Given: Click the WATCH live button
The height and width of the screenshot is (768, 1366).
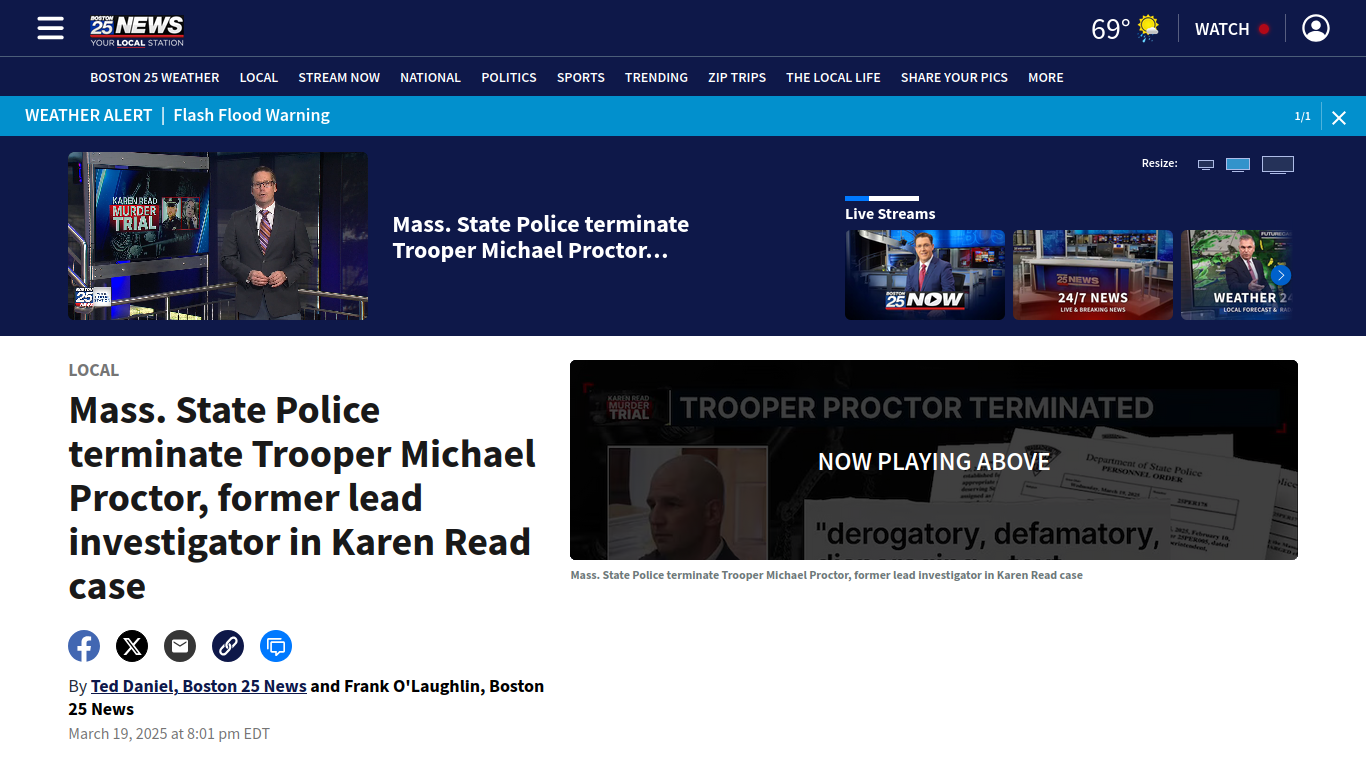Looking at the screenshot, I should (x=1232, y=29).
